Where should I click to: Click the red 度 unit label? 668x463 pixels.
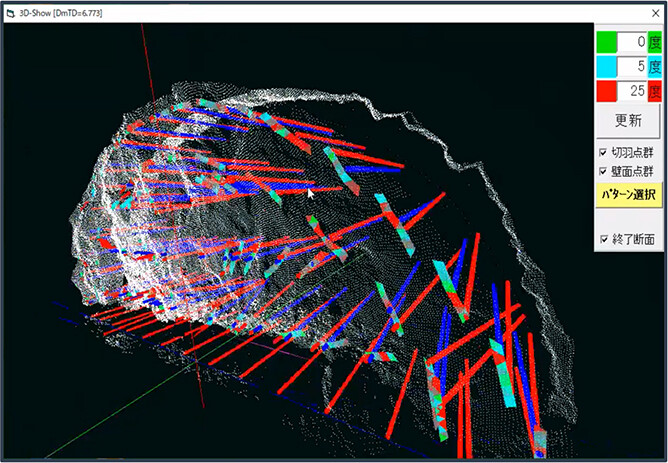(654, 92)
